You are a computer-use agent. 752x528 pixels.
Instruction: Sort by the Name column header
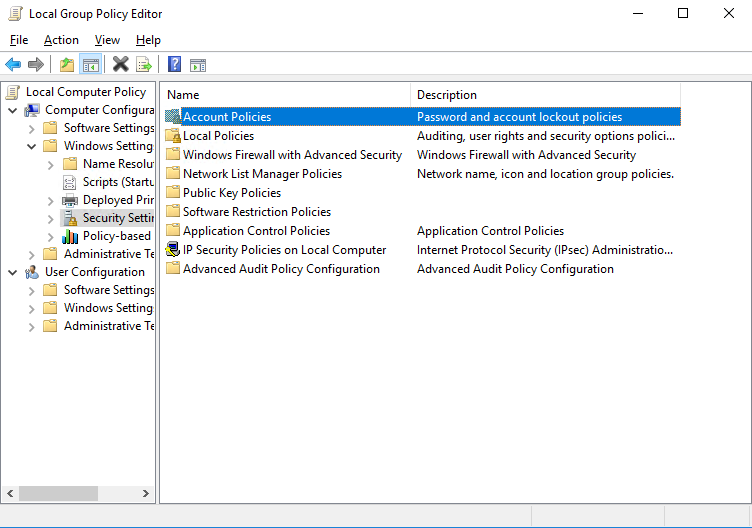point(285,95)
